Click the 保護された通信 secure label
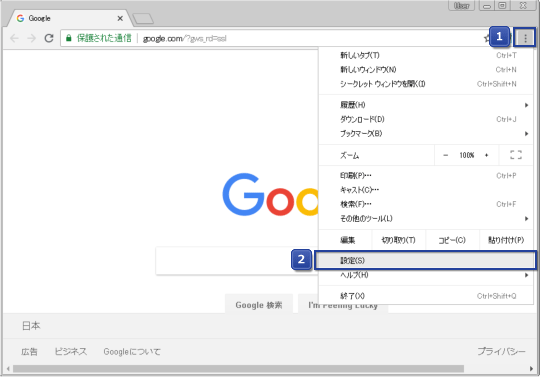Viewport: 540px width, 377px height. 104,38
